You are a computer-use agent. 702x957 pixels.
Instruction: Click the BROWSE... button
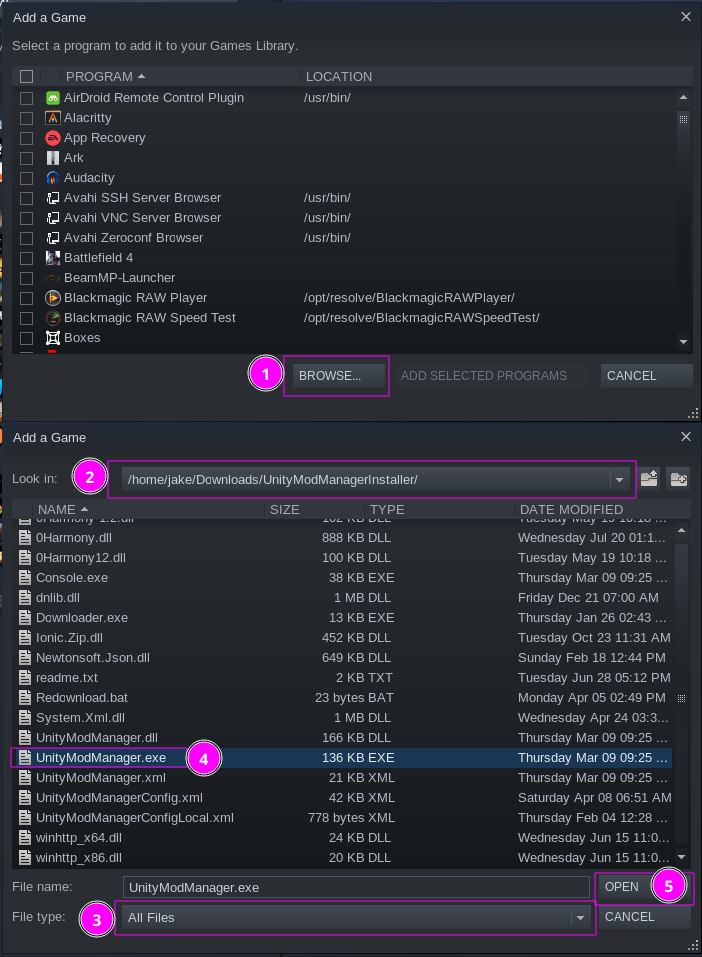point(339,376)
